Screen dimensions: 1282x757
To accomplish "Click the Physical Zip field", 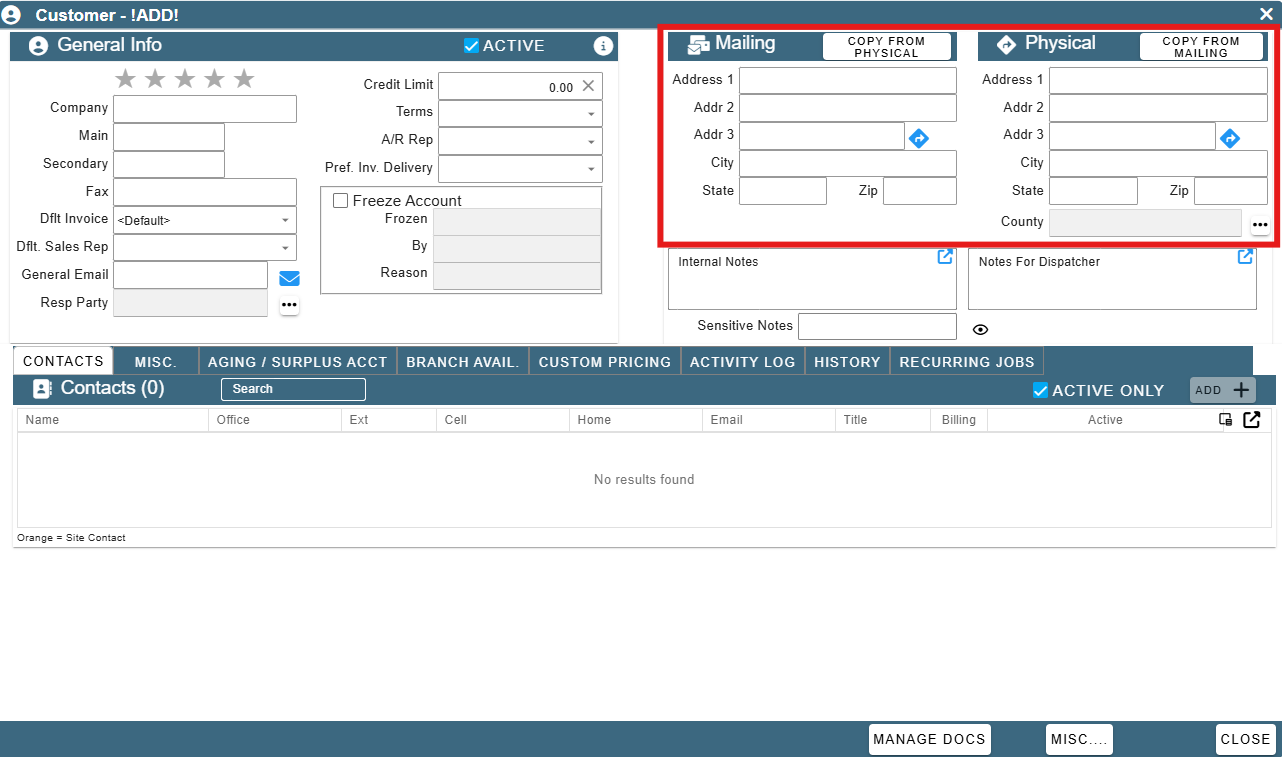I will pos(1231,191).
